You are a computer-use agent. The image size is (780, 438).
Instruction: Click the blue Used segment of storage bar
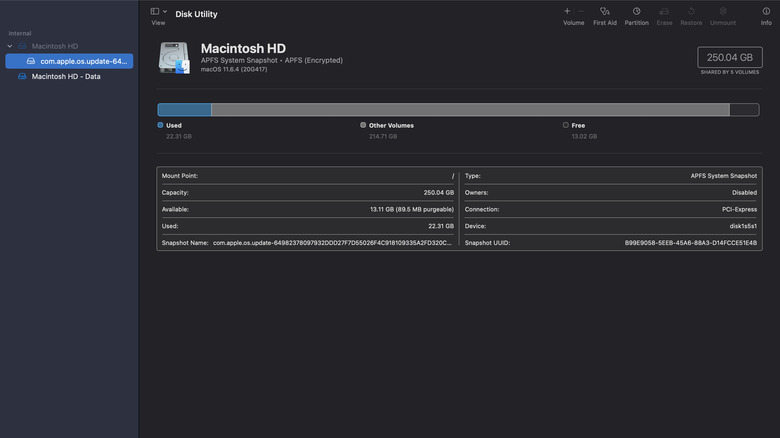point(184,110)
